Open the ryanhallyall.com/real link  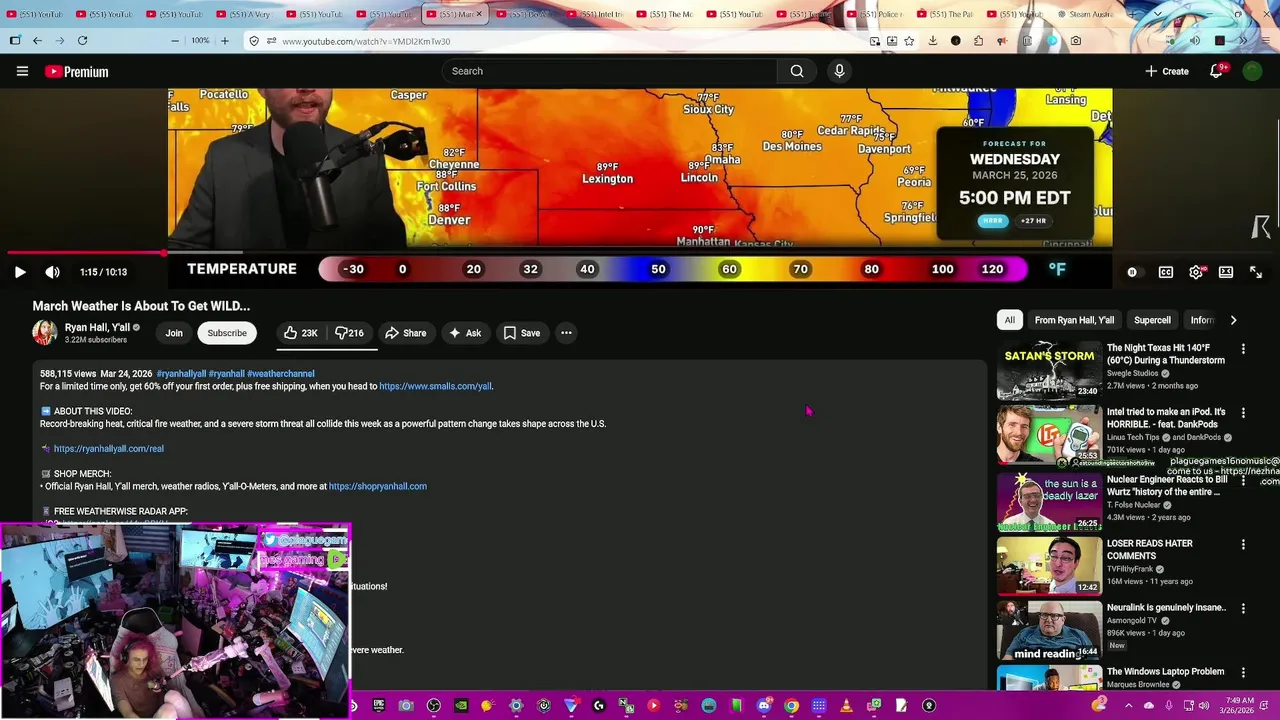tap(108, 449)
